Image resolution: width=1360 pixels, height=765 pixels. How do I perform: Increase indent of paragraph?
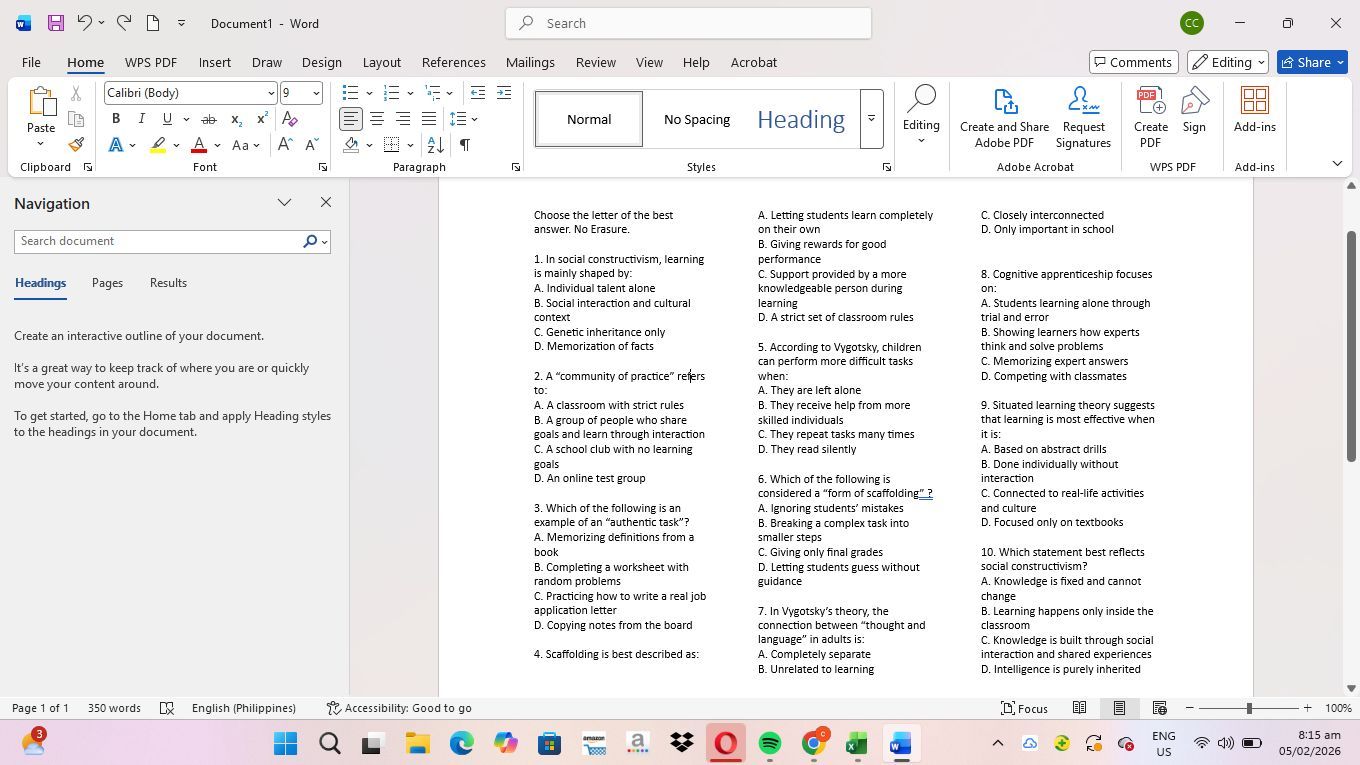click(503, 93)
